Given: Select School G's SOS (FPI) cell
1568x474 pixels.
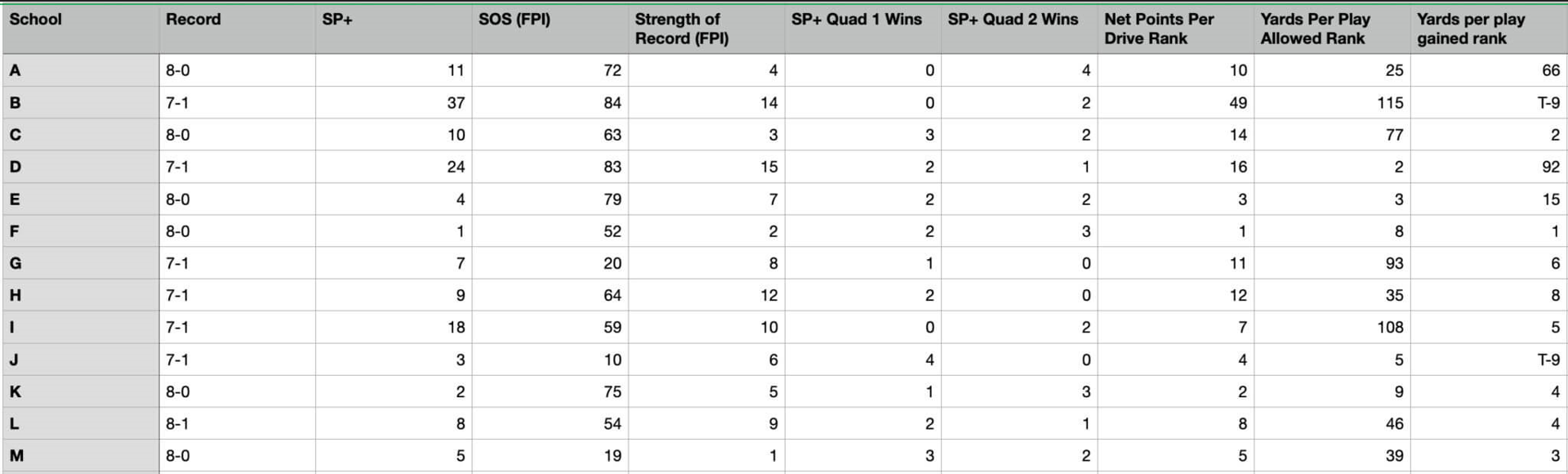Looking at the screenshot, I should (550, 263).
